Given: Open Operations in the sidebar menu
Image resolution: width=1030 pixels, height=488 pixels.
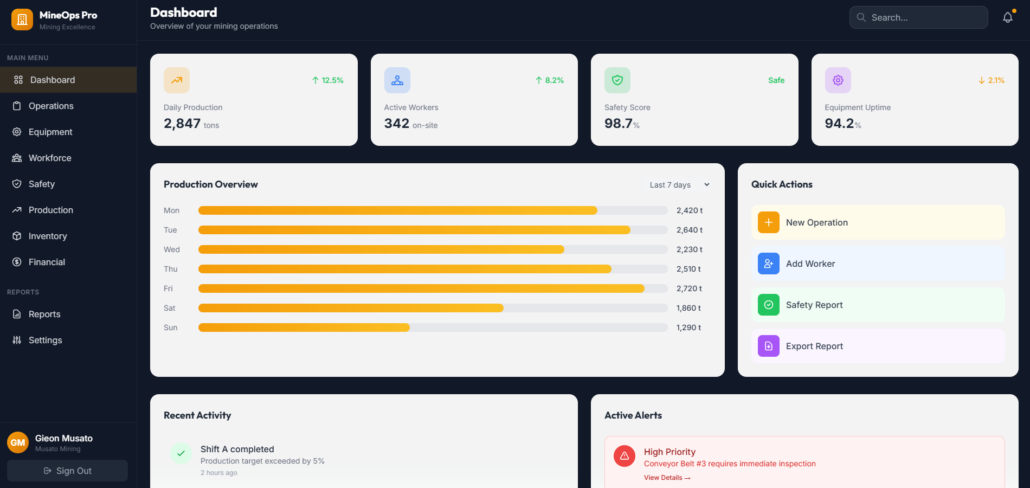Looking at the screenshot, I should pos(50,106).
